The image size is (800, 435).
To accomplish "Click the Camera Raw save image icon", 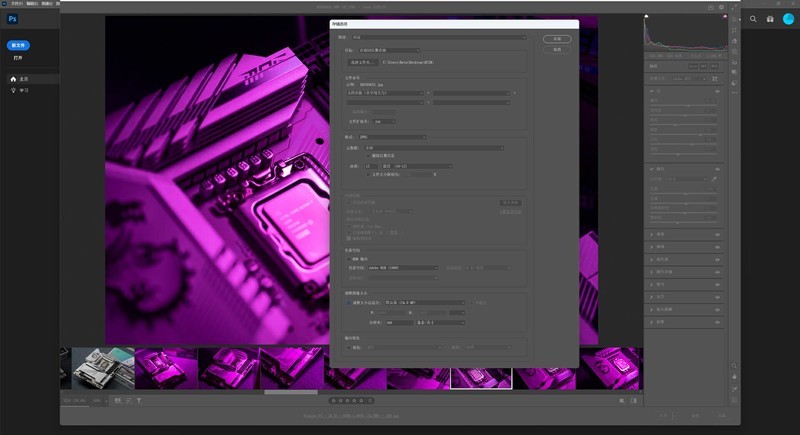I will coord(711,7).
